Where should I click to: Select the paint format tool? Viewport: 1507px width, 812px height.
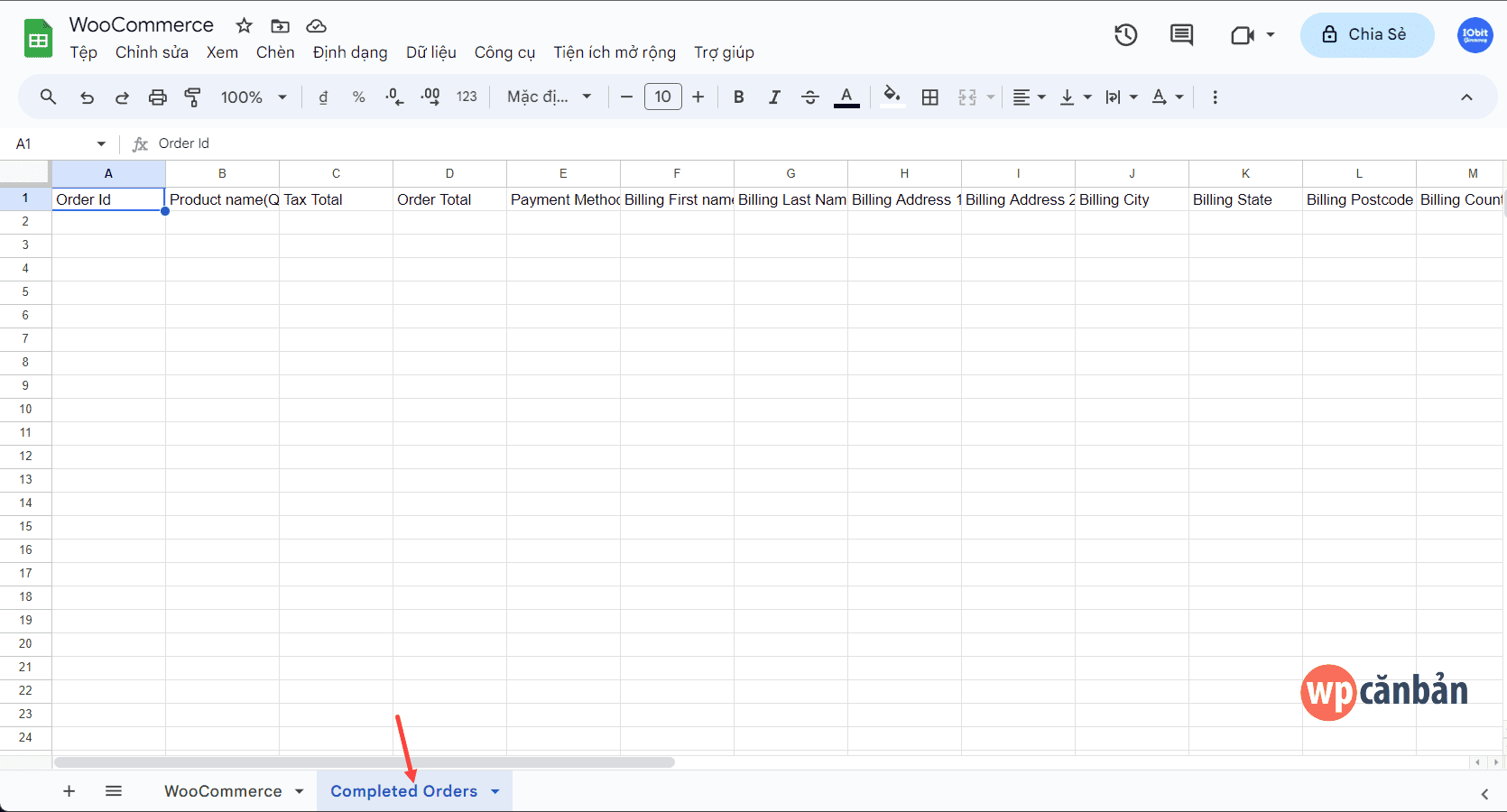192,97
